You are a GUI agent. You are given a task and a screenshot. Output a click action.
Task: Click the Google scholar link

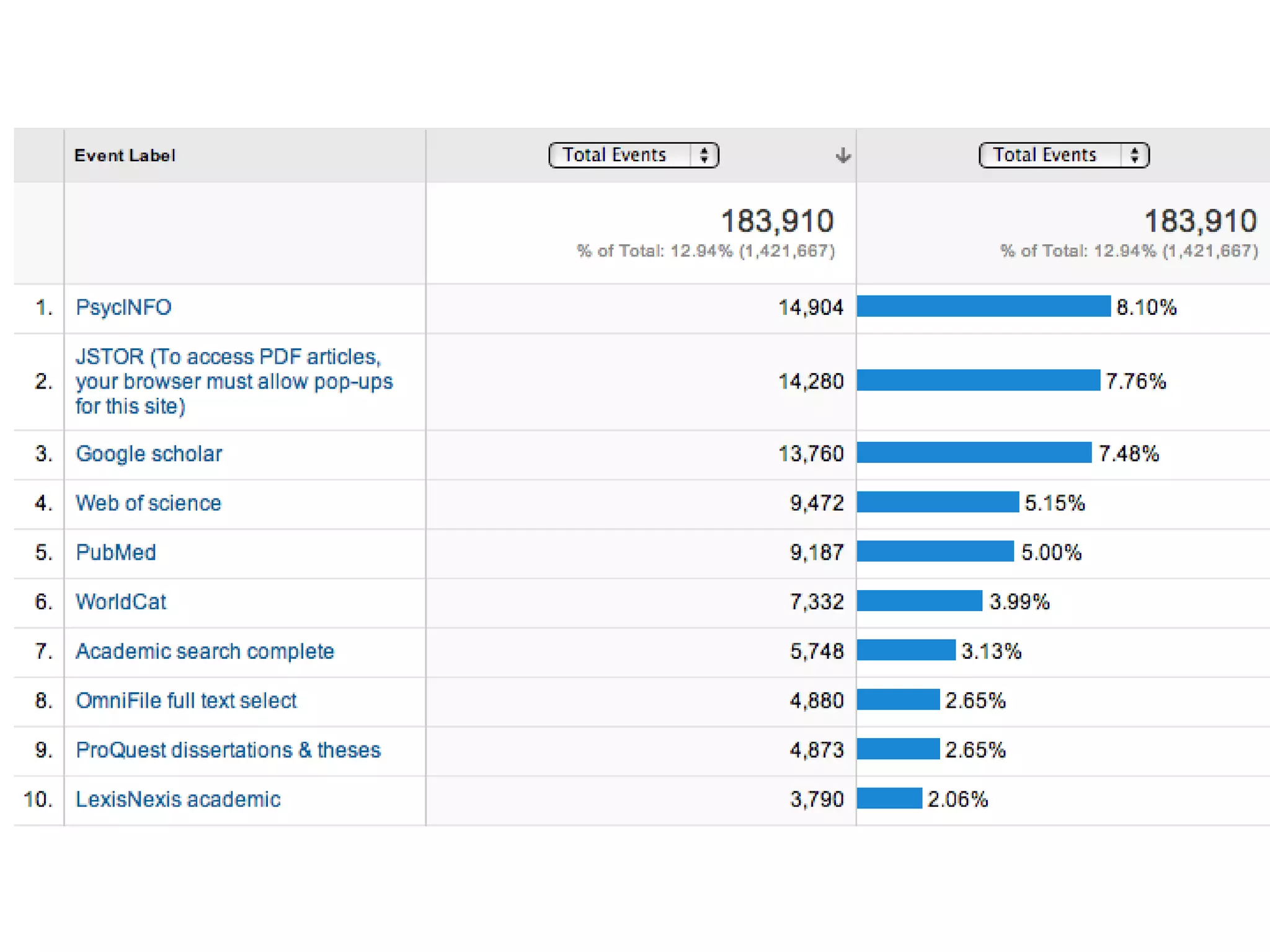pos(149,454)
